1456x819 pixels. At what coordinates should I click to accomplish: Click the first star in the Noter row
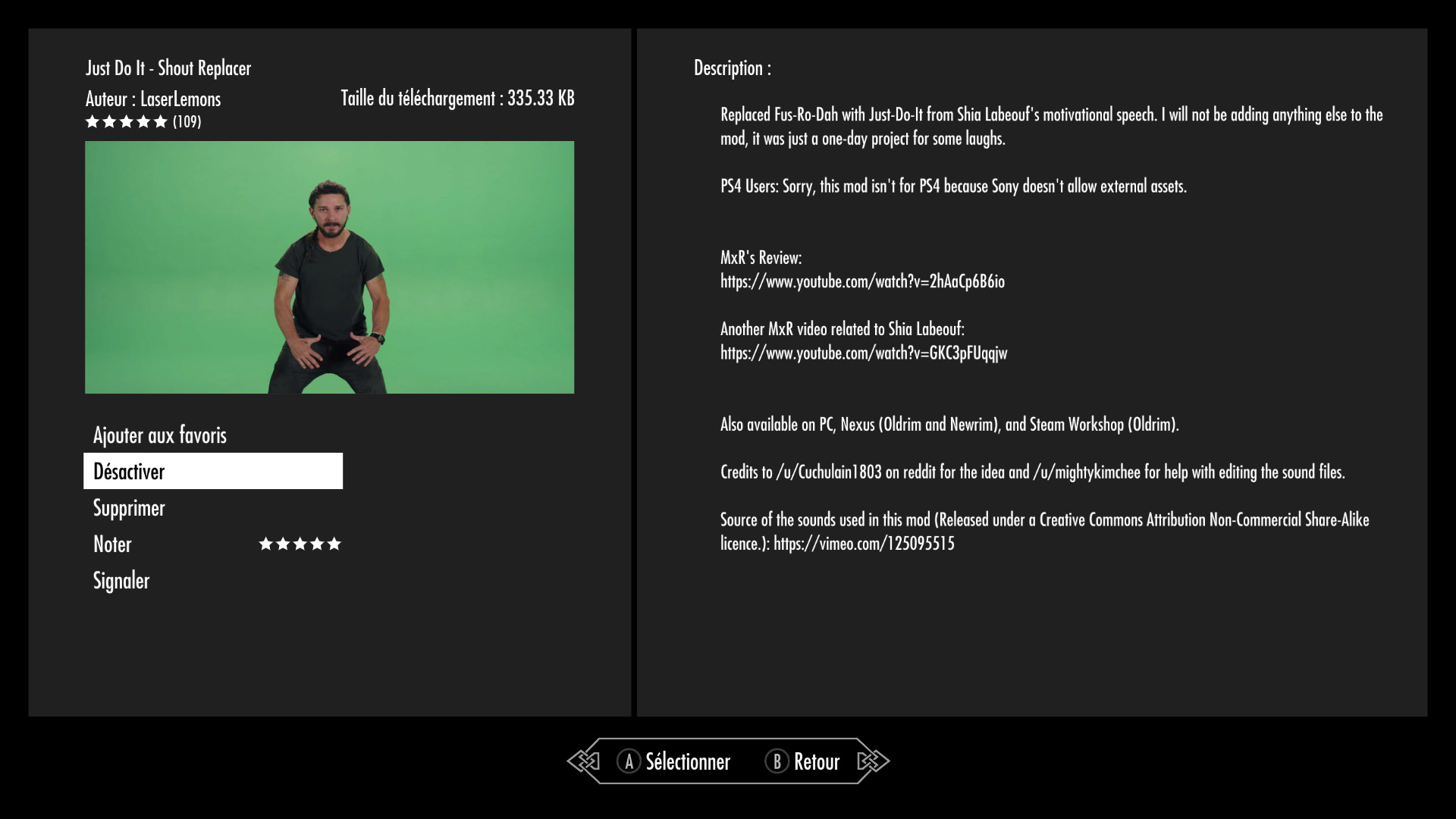(266, 544)
